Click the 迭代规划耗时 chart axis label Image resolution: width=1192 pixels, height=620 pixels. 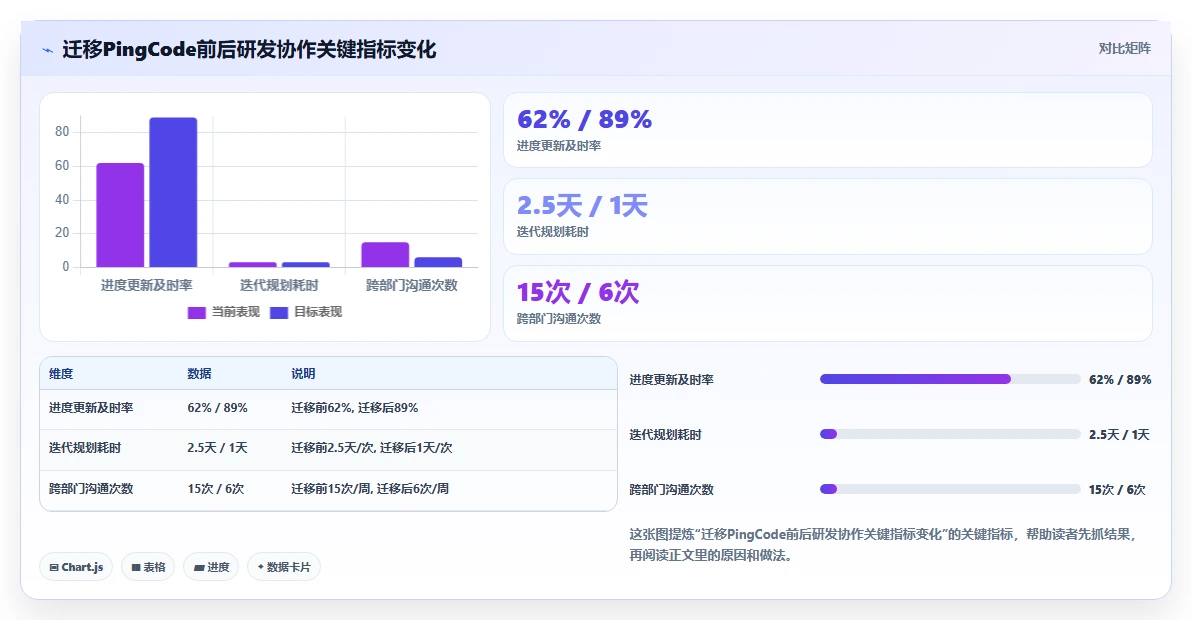pos(279,286)
